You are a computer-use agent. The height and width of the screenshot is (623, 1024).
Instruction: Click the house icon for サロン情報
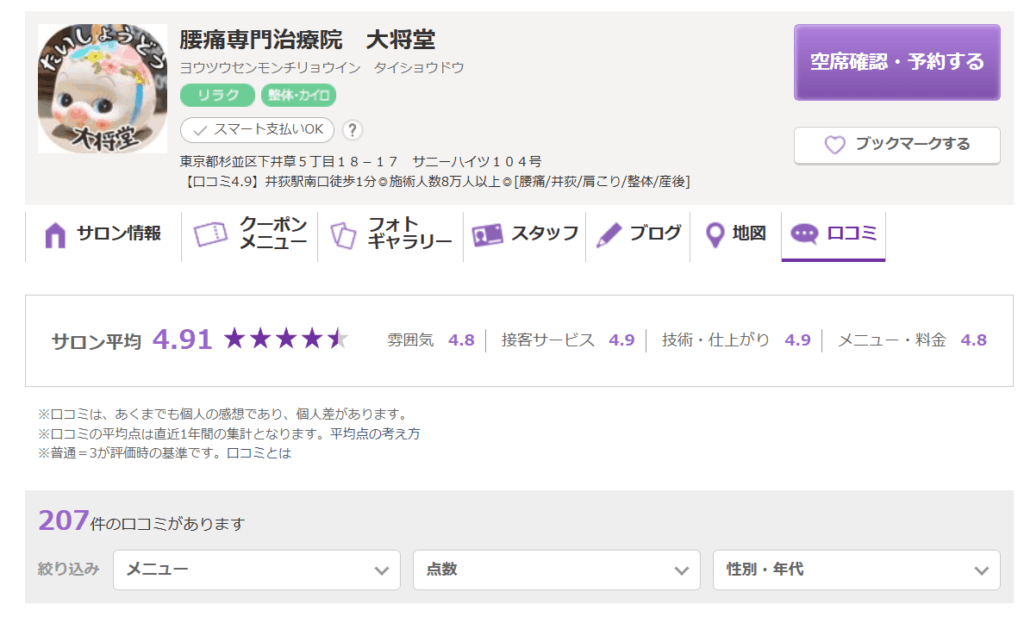[x=55, y=235]
